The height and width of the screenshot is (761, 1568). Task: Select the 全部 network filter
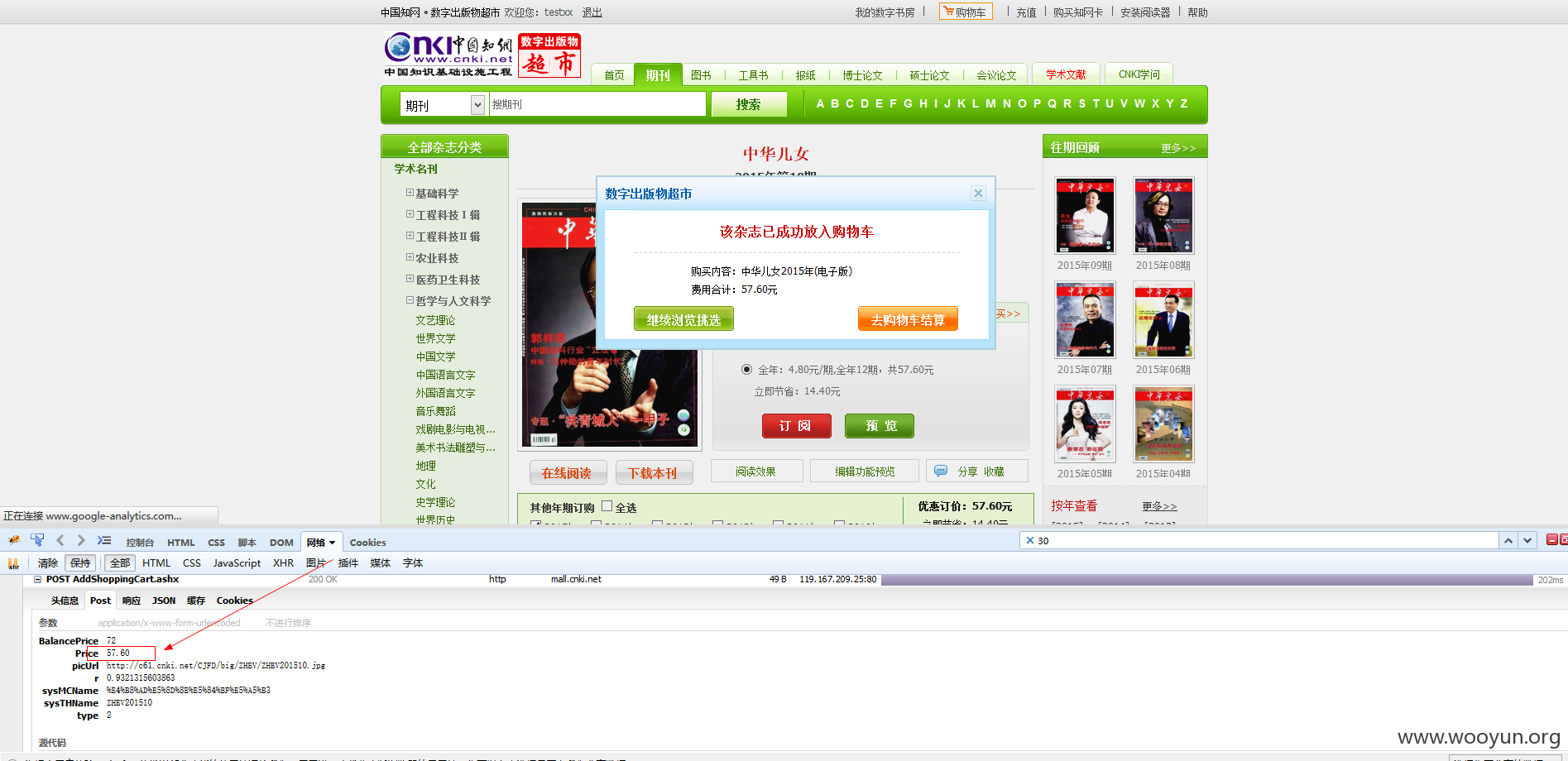(x=120, y=563)
